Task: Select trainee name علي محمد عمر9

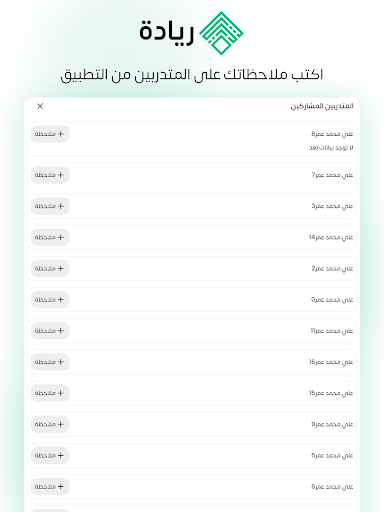Action: coord(332,424)
